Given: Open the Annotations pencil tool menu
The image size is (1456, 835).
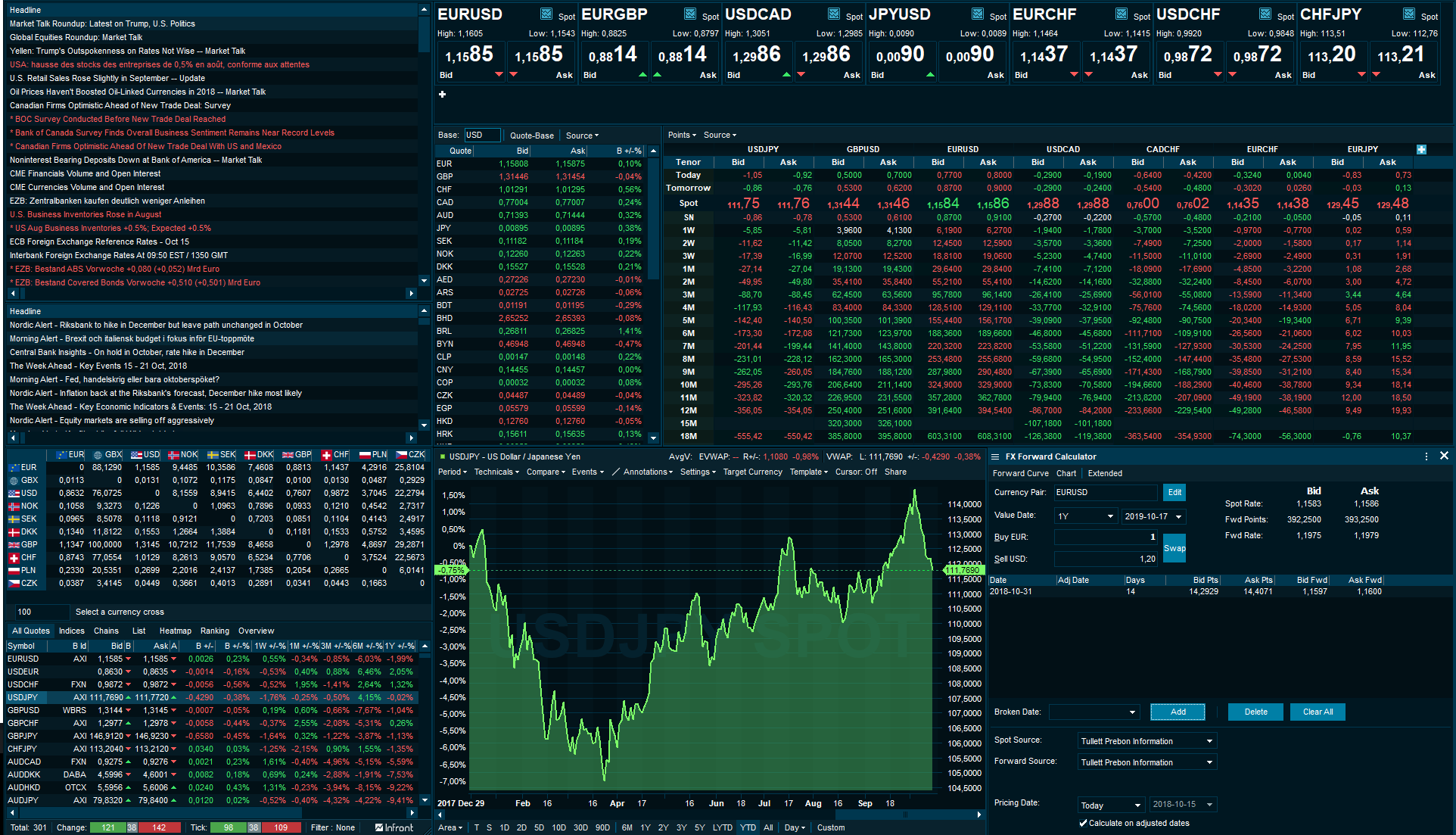Looking at the screenshot, I should (642, 472).
